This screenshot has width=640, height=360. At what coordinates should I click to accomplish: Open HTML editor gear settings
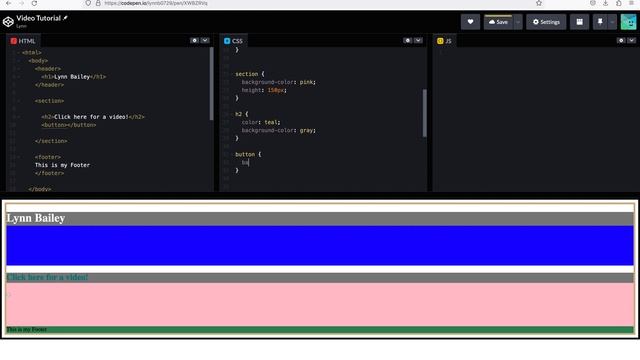click(194, 40)
